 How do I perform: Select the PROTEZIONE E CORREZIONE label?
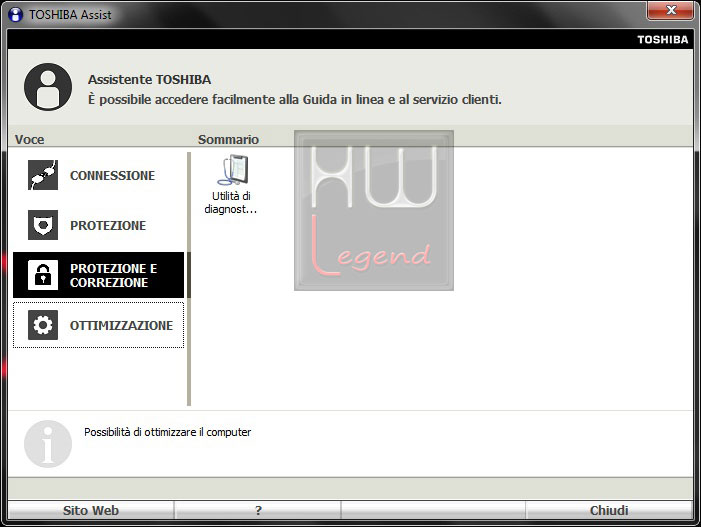click(114, 275)
